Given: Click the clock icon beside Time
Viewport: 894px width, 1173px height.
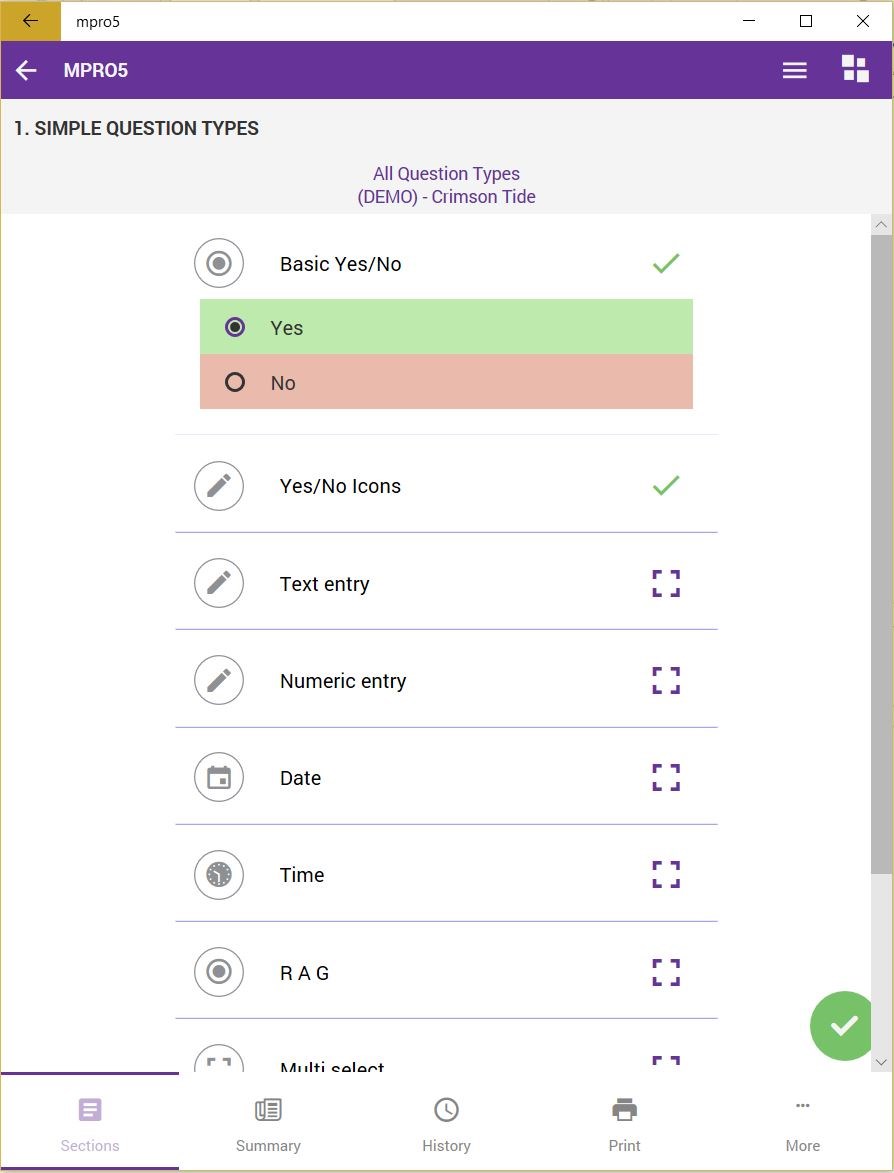Looking at the screenshot, I should pyautogui.click(x=218, y=875).
